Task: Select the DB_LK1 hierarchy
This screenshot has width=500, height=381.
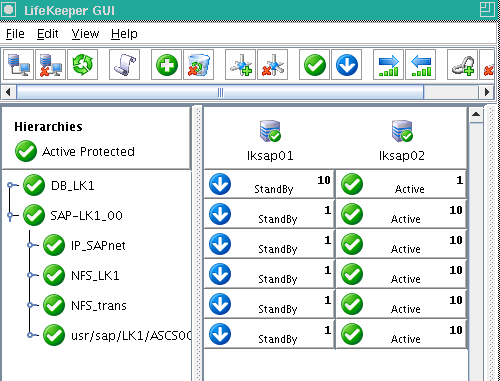Action: click(73, 186)
